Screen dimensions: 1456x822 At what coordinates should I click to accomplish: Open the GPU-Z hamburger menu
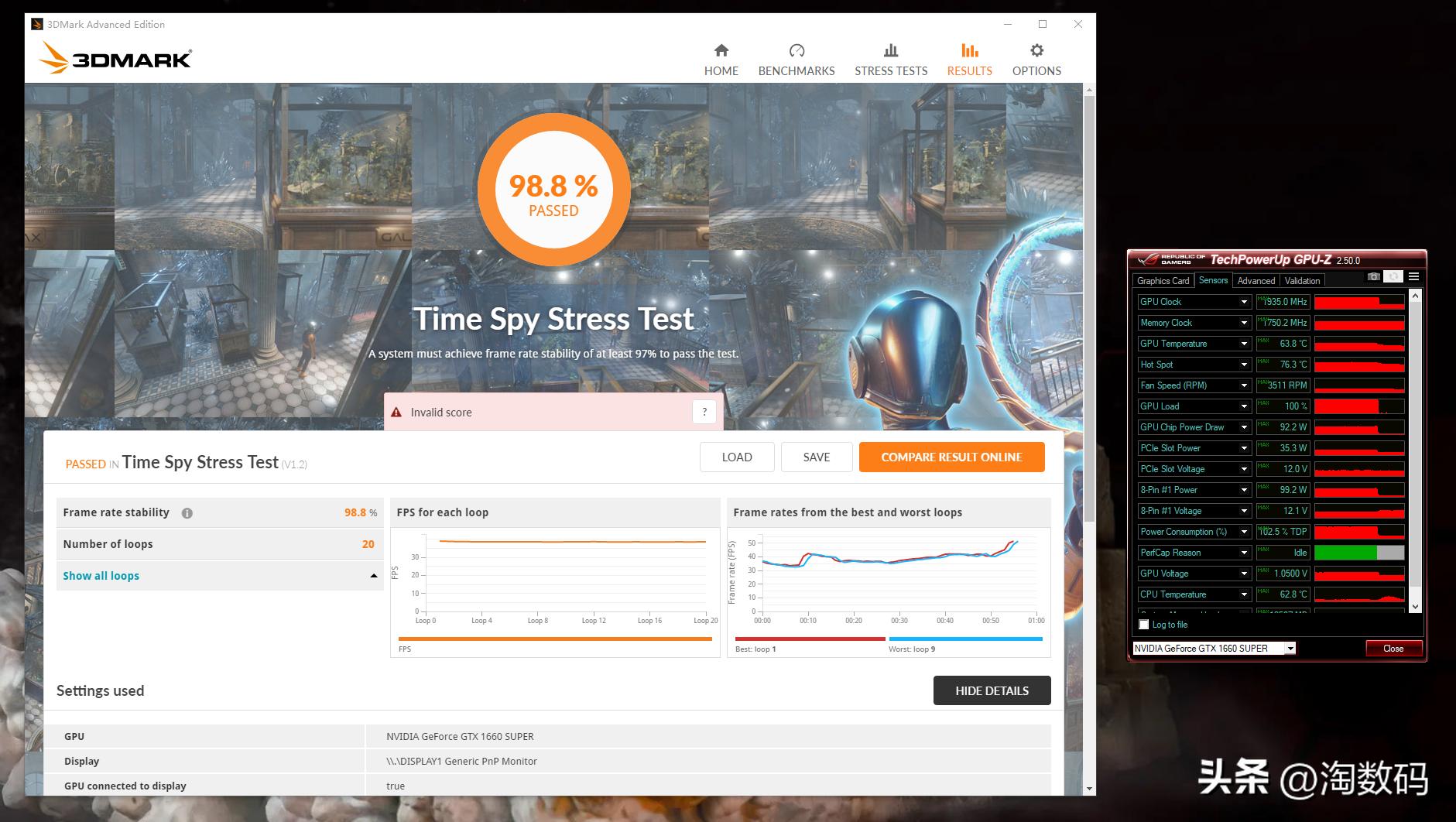coord(1413,276)
